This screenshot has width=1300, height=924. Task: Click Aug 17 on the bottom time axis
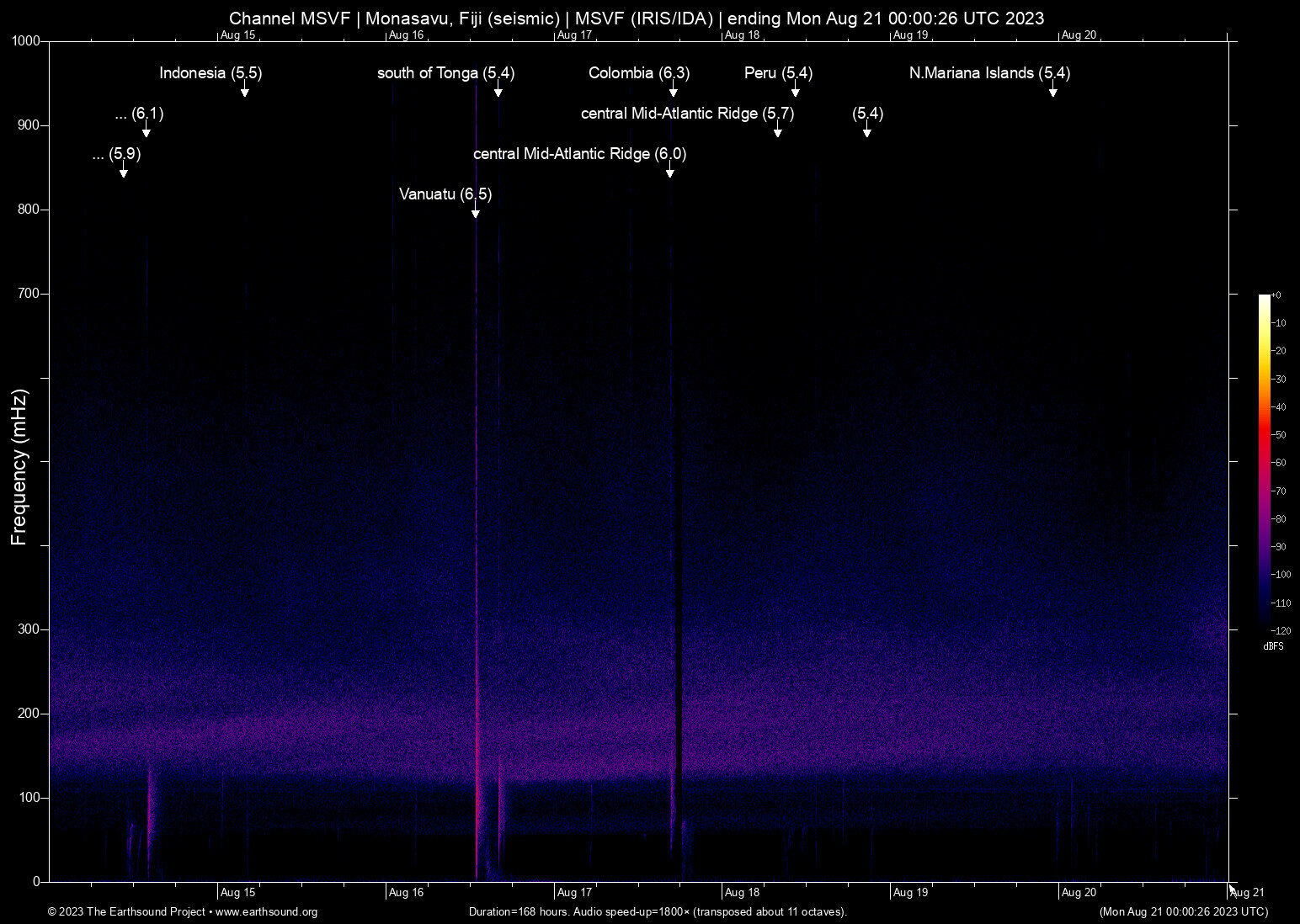pos(574,893)
